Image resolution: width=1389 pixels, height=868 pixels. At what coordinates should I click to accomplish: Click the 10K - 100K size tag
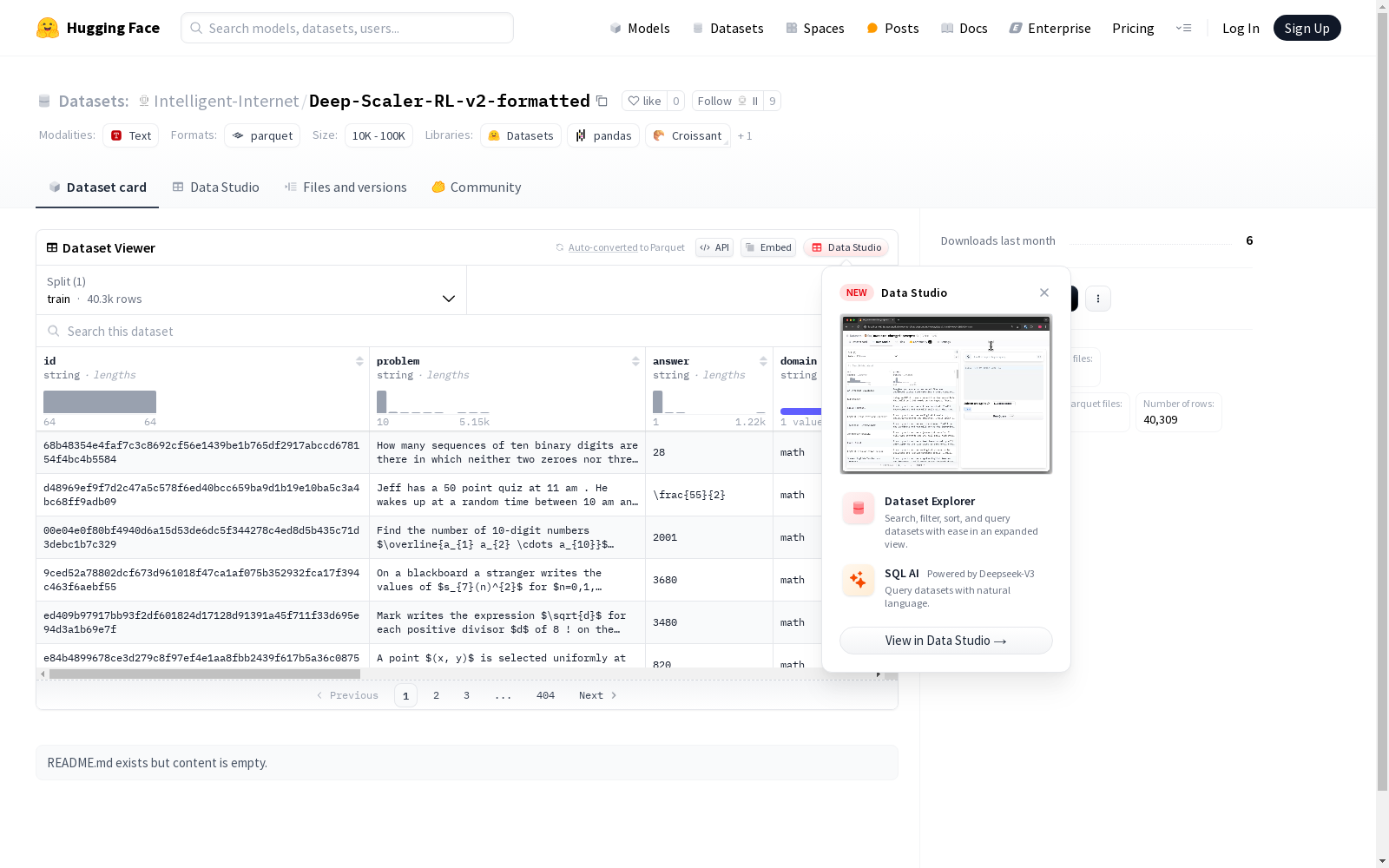point(379,135)
